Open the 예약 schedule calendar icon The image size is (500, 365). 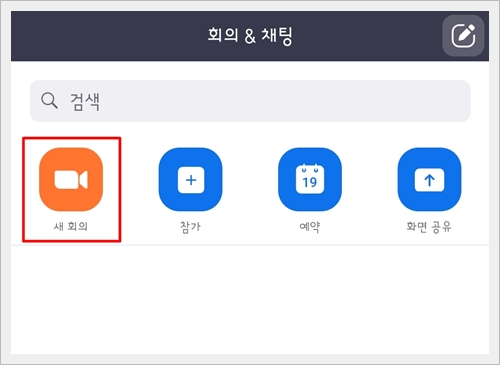tap(310, 179)
